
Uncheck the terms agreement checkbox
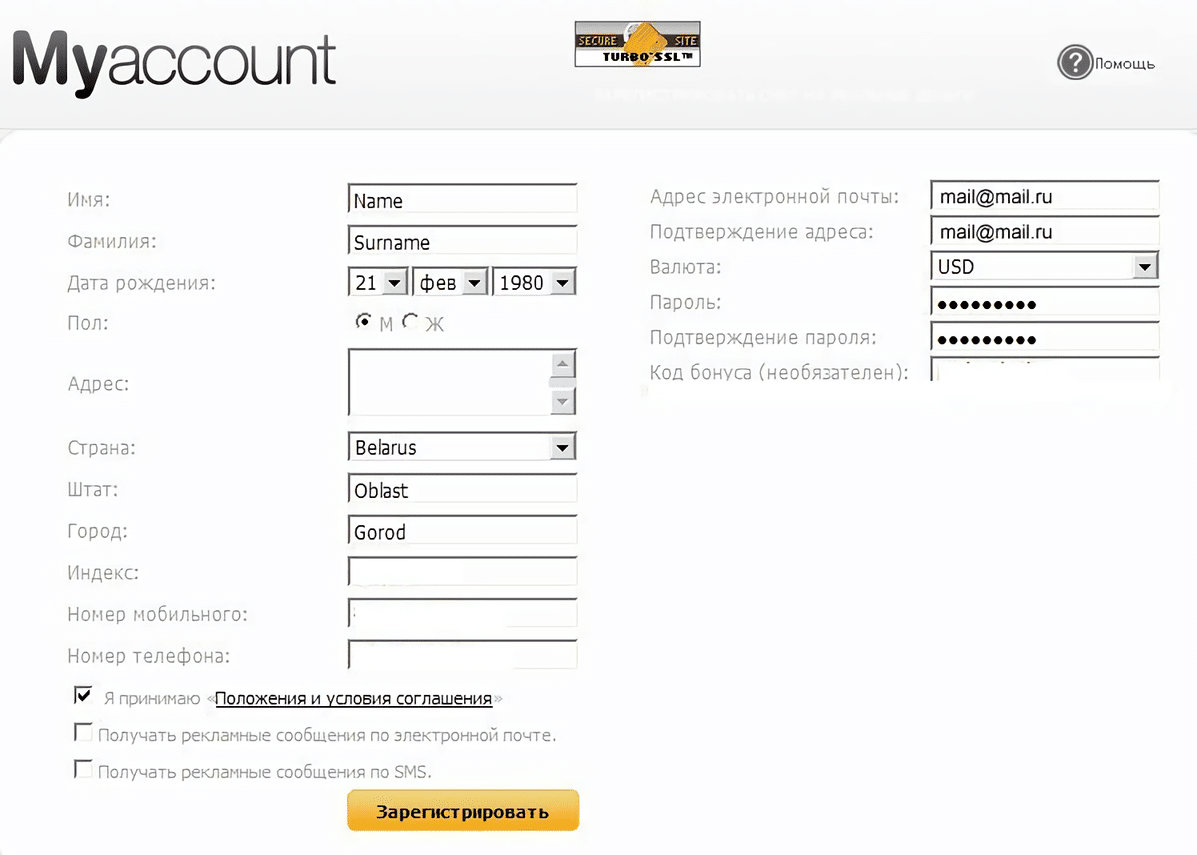[83, 695]
